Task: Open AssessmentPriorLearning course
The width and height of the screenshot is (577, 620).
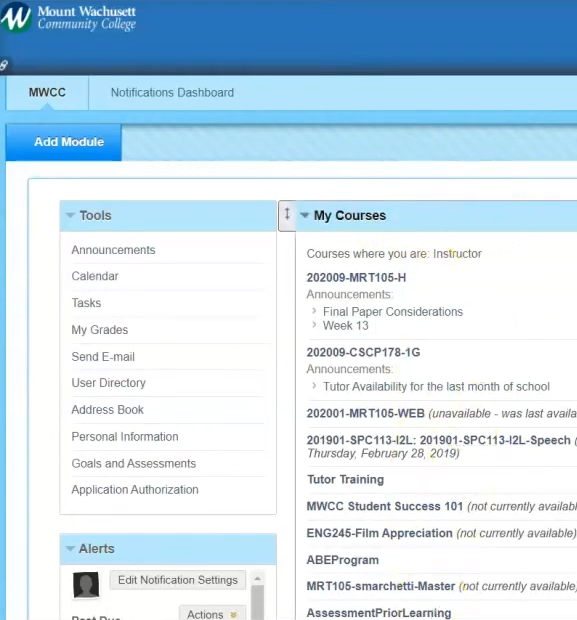Action: [x=379, y=613]
